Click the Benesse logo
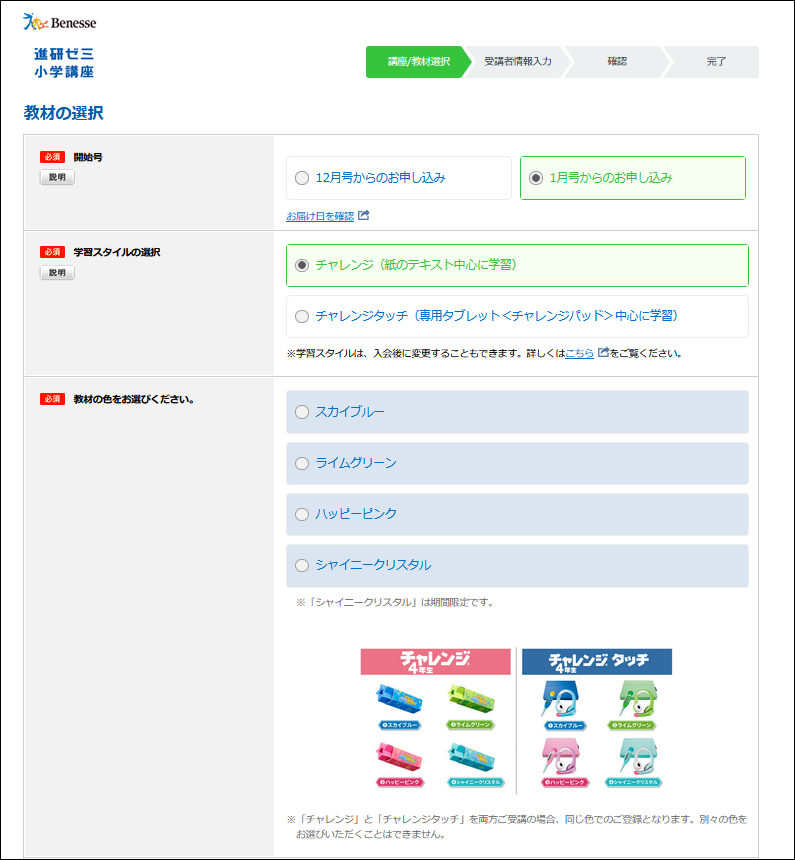 60,21
